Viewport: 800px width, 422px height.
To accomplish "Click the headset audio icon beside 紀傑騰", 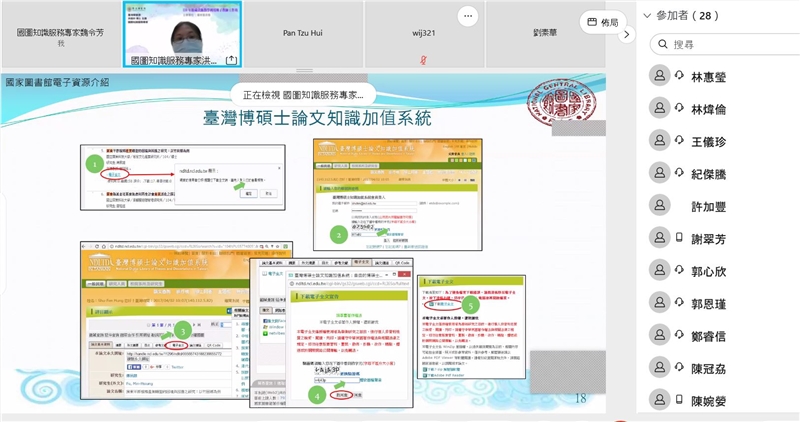I will [679, 172].
